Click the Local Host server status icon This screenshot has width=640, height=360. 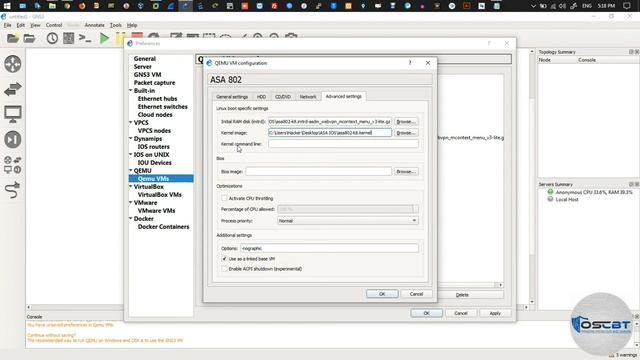[x=550, y=199]
